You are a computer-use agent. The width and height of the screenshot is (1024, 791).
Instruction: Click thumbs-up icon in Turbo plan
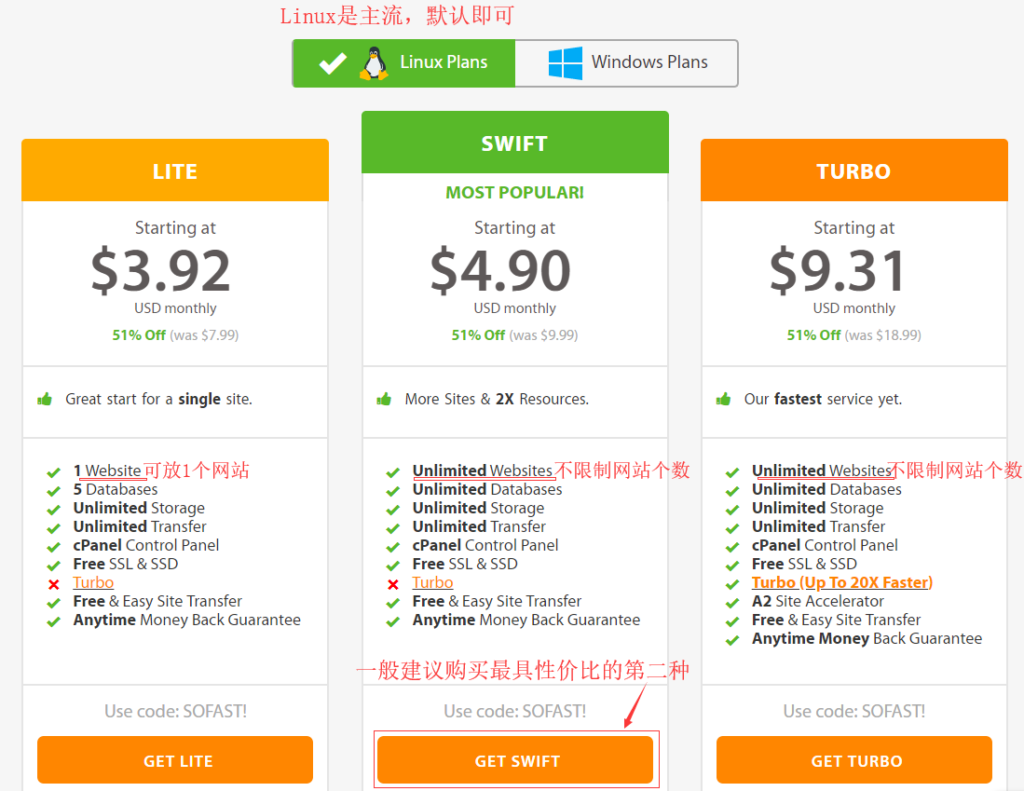[724, 399]
